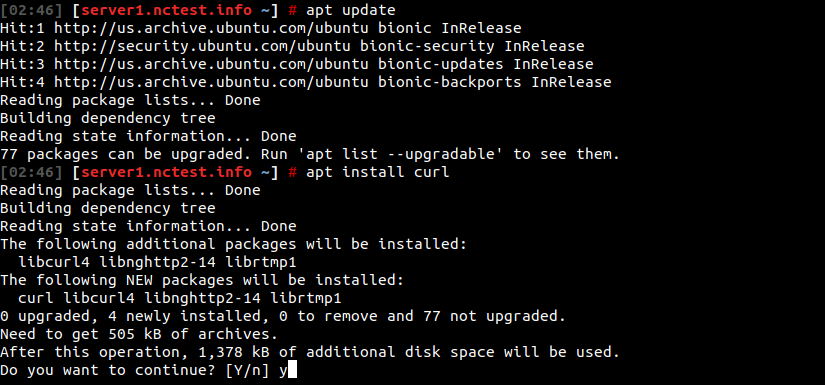Click the bionic-updates archive URL
Viewport: 825px width, 385px height.
(211, 64)
